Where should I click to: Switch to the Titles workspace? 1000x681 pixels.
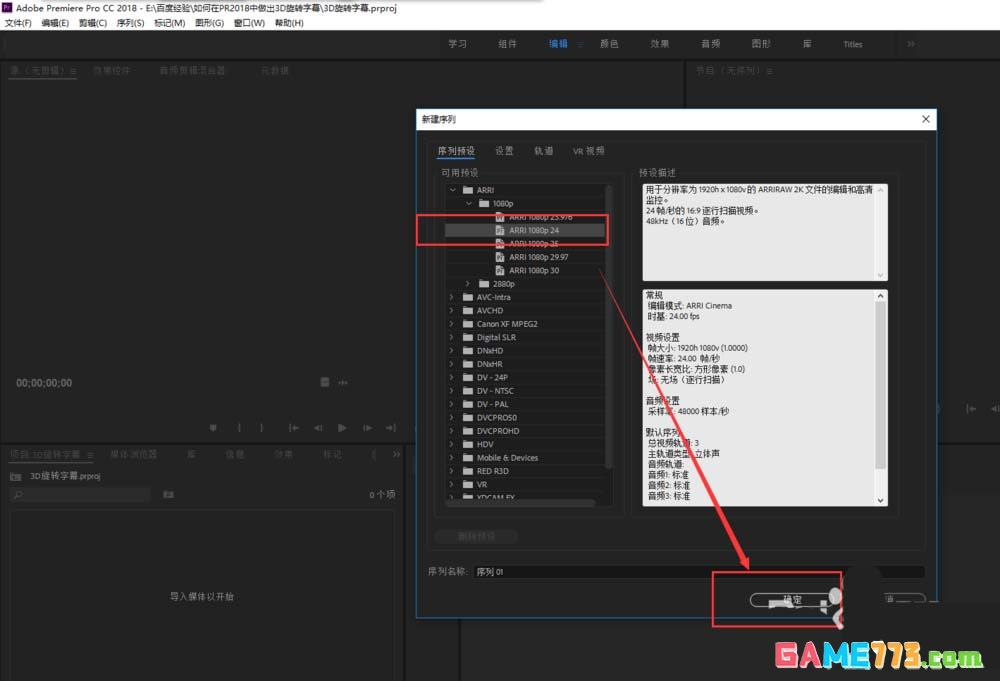tap(853, 44)
